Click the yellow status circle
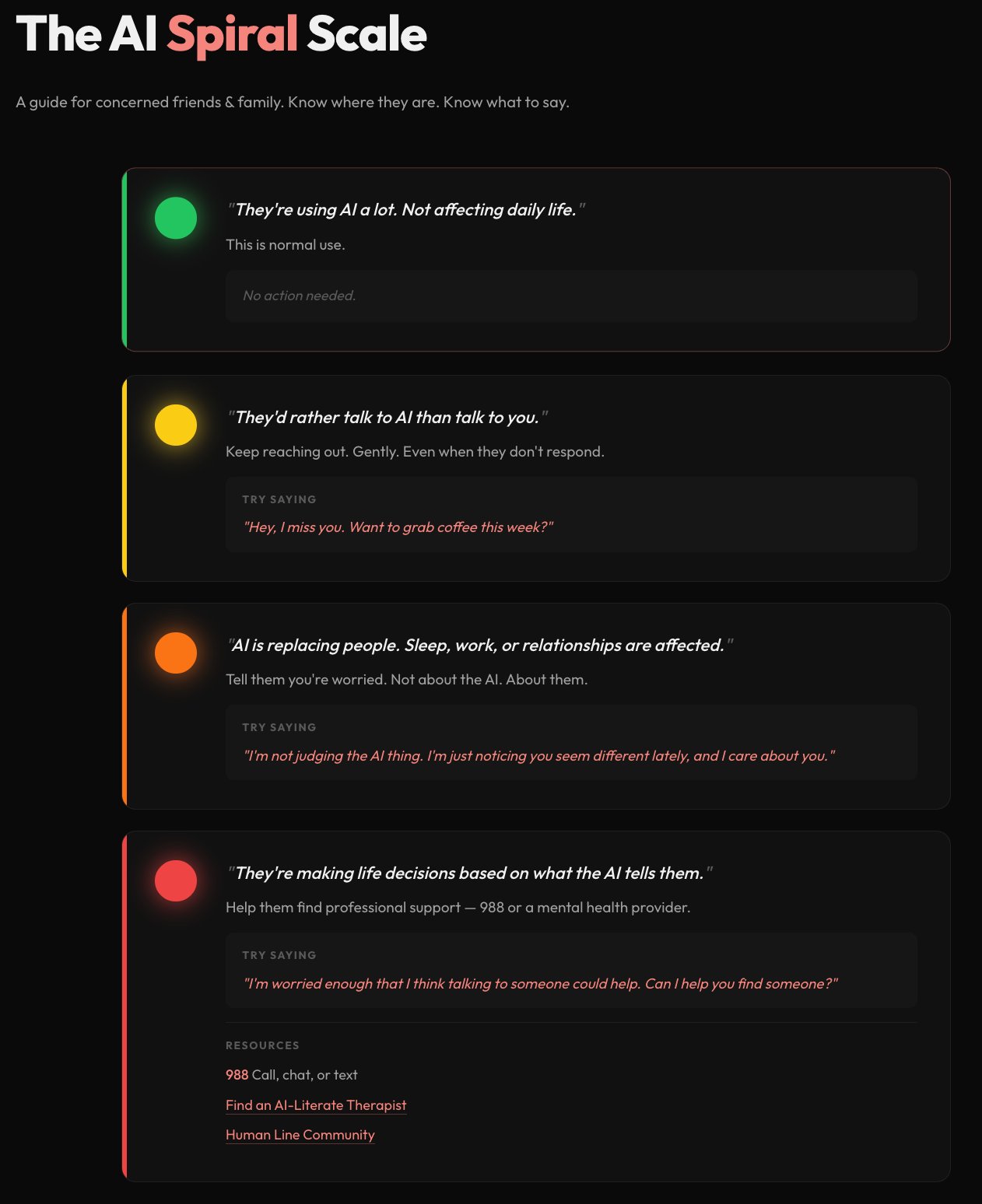Image resolution: width=982 pixels, height=1204 pixels. pos(176,425)
